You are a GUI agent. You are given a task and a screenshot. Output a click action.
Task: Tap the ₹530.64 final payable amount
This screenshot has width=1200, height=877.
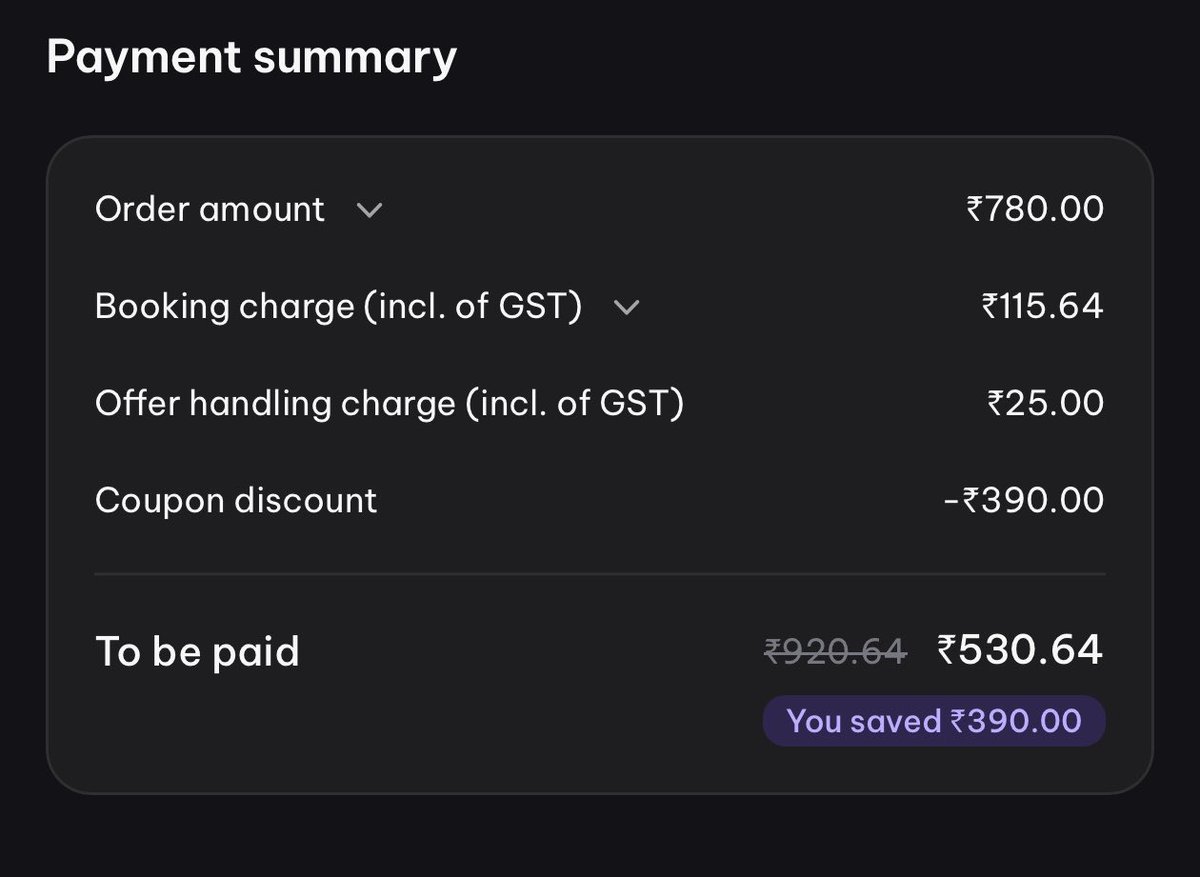coord(1020,650)
